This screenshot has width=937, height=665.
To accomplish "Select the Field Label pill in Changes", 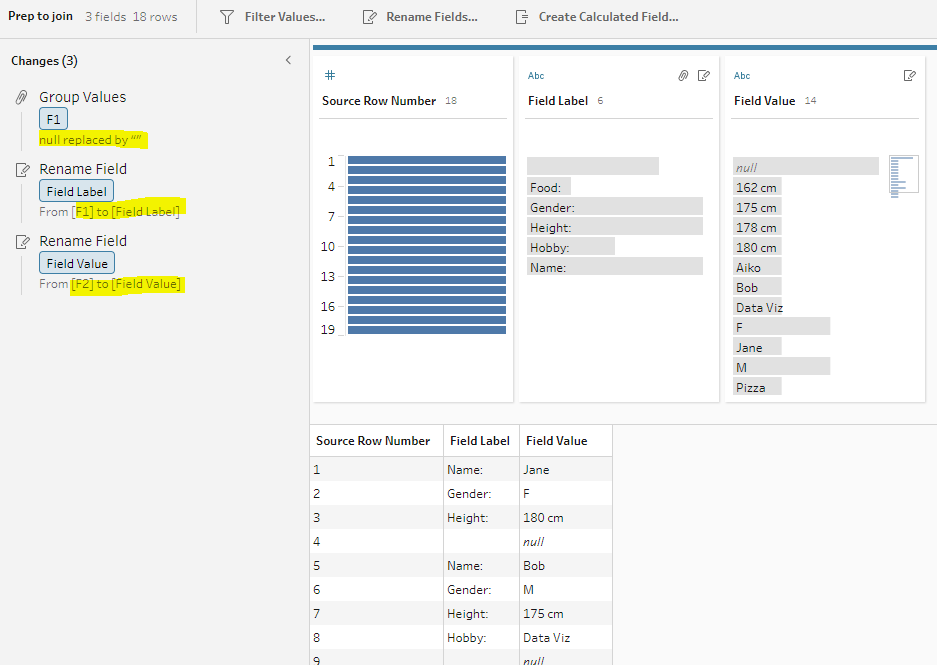I will pos(77,191).
